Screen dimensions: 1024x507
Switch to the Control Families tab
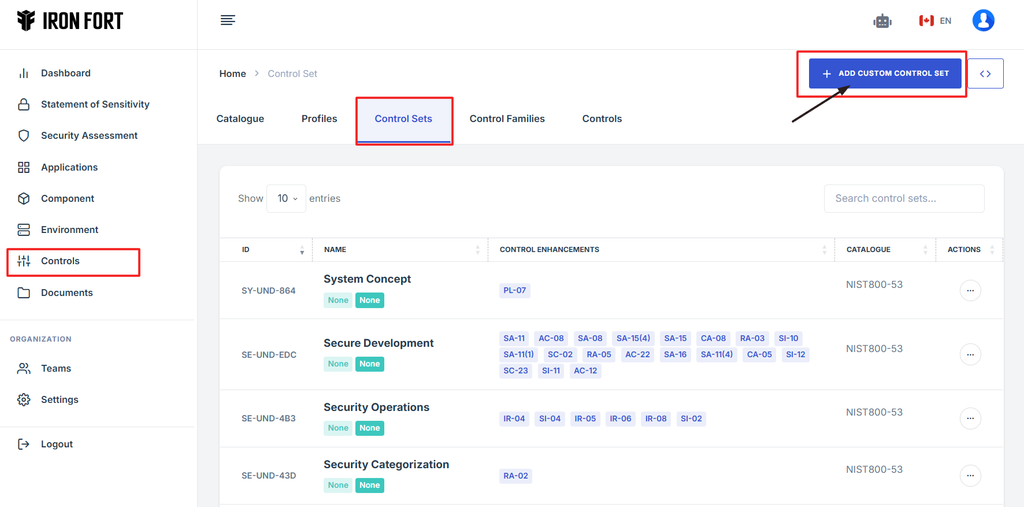coord(507,119)
